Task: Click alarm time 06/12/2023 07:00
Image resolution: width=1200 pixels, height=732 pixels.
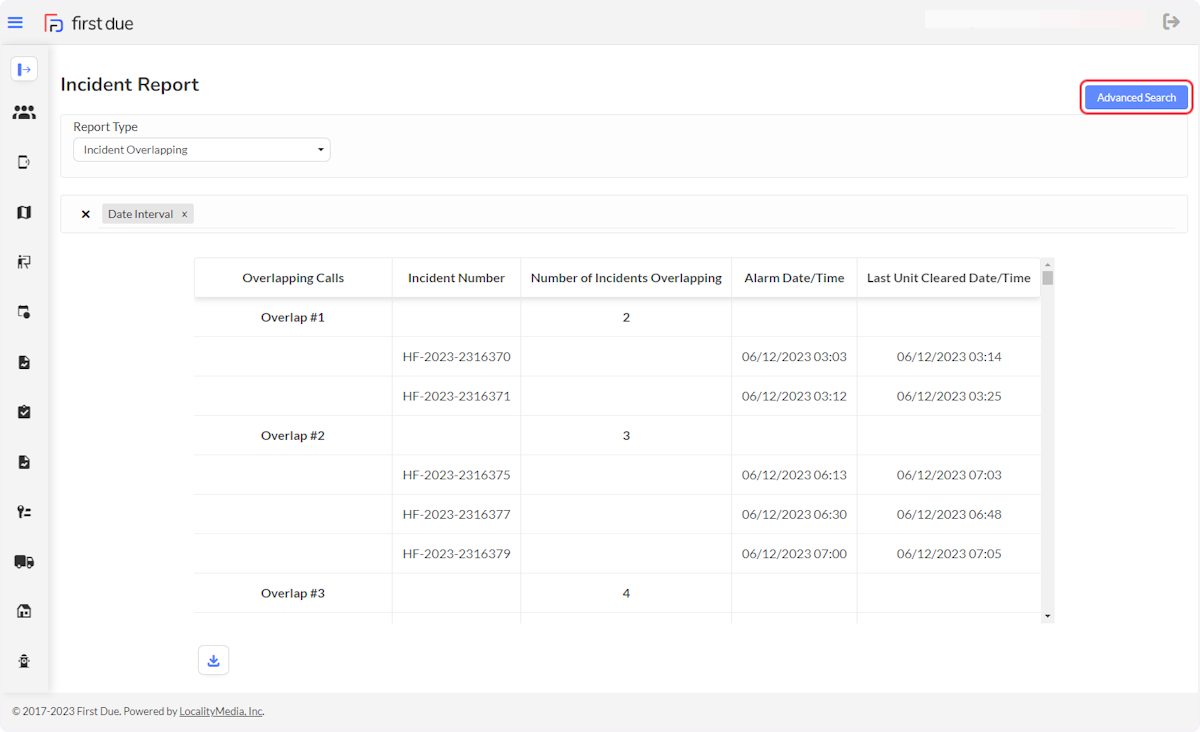Action: 794,553
